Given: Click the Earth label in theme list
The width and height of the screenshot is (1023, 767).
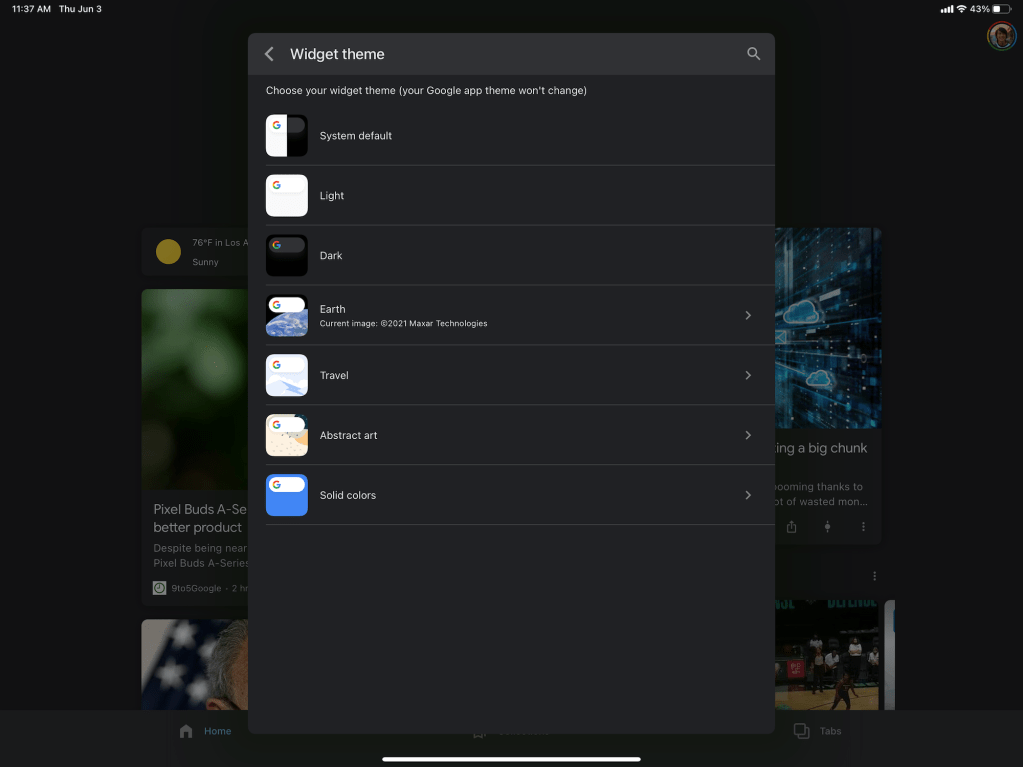Looking at the screenshot, I should [x=332, y=309].
